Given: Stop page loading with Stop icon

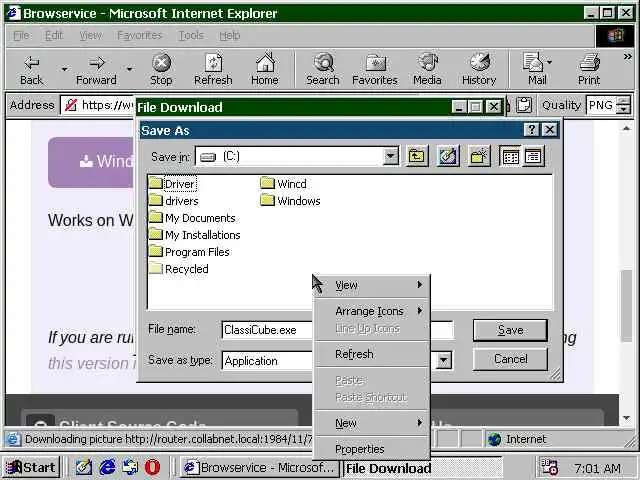Looking at the screenshot, I should [161, 69].
